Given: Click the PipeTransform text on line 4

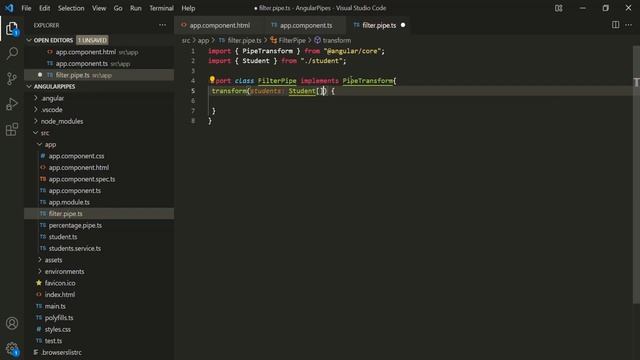Looking at the screenshot, I should click(x=368, y=81).
